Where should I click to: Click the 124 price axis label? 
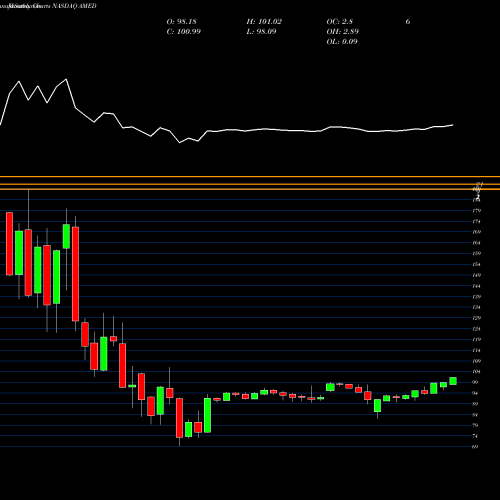[477, 329]
